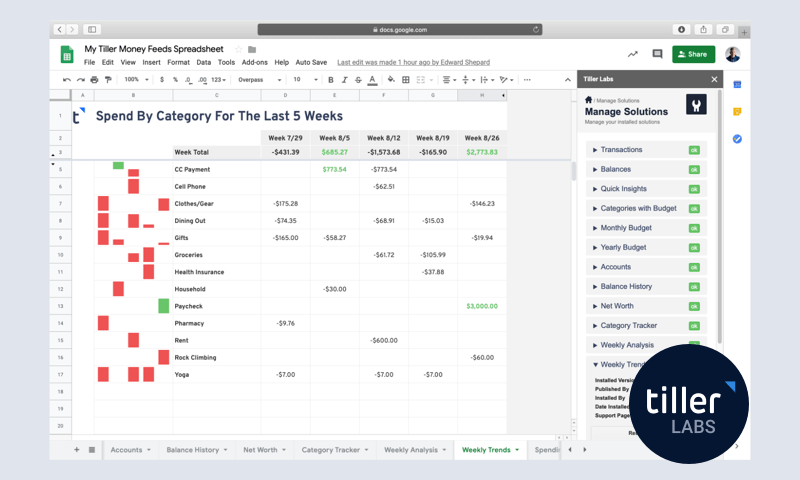Expand the Category Tracker solution
Screen dimensions: 800x480
click(x=646, y=325)
